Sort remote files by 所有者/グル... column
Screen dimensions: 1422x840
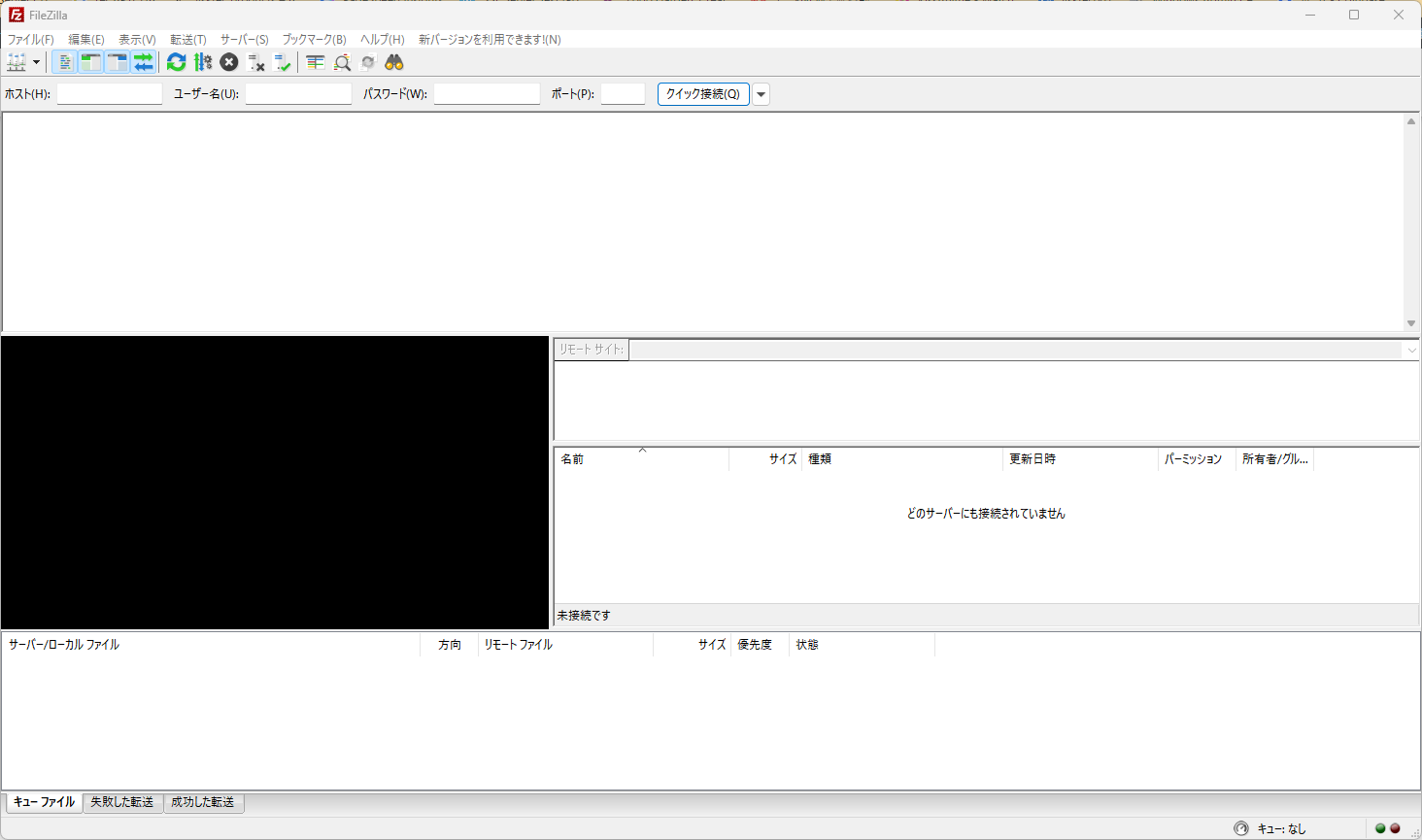pyautogui.click(x=1274, y=459)
